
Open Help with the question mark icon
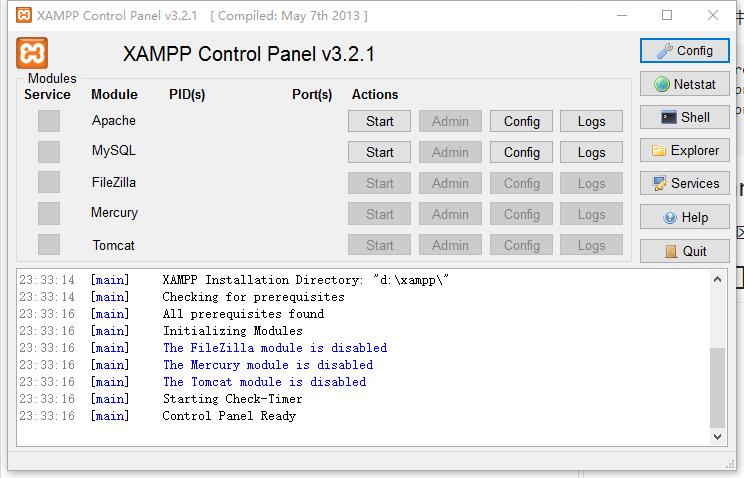coord(684,217)
